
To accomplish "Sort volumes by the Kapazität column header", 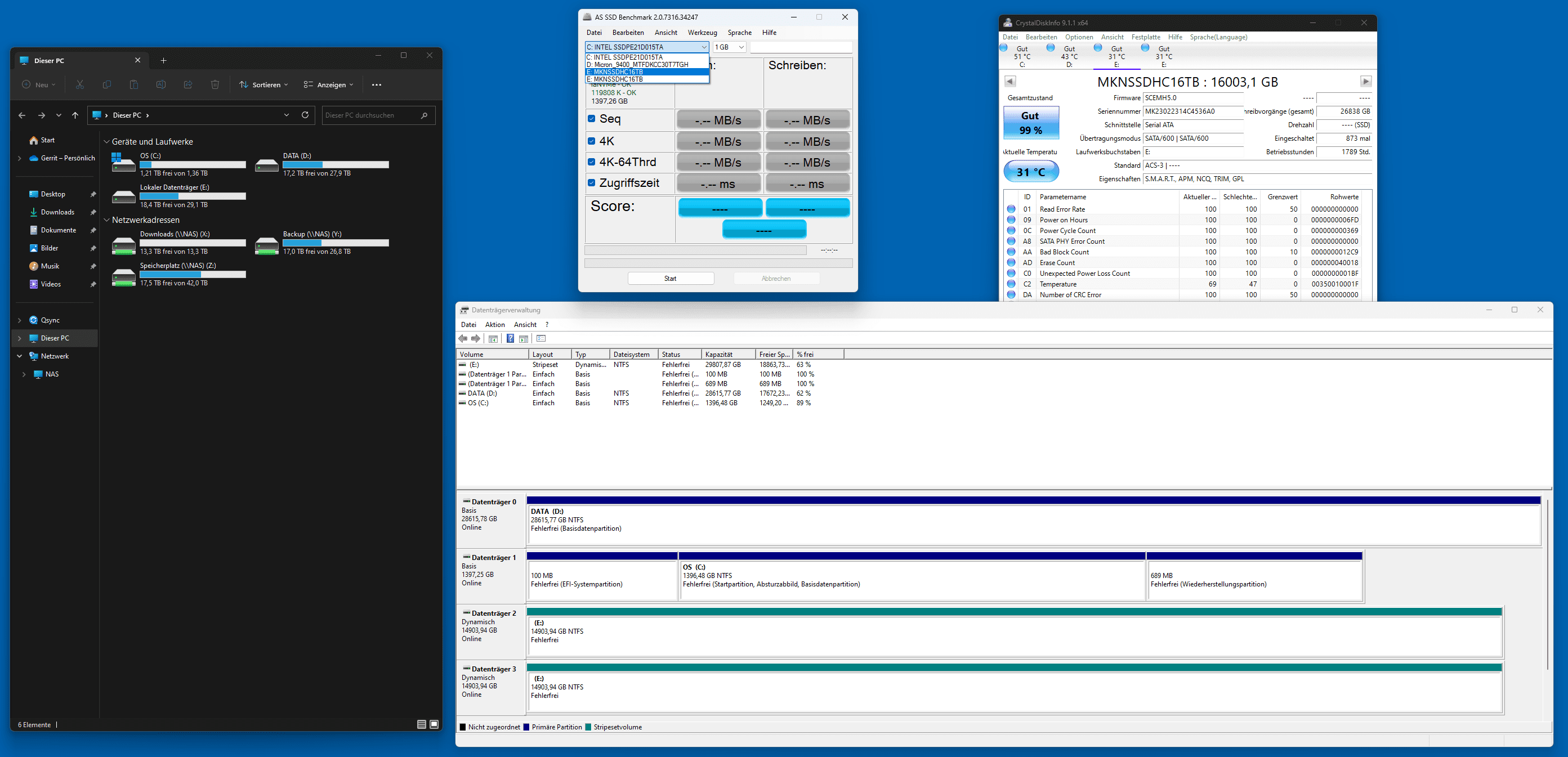I will point(728,354).
